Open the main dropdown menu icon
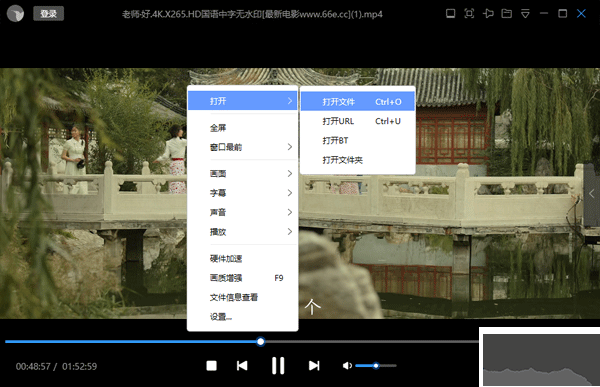Viewport: 600px width, 387px height. 525,14
